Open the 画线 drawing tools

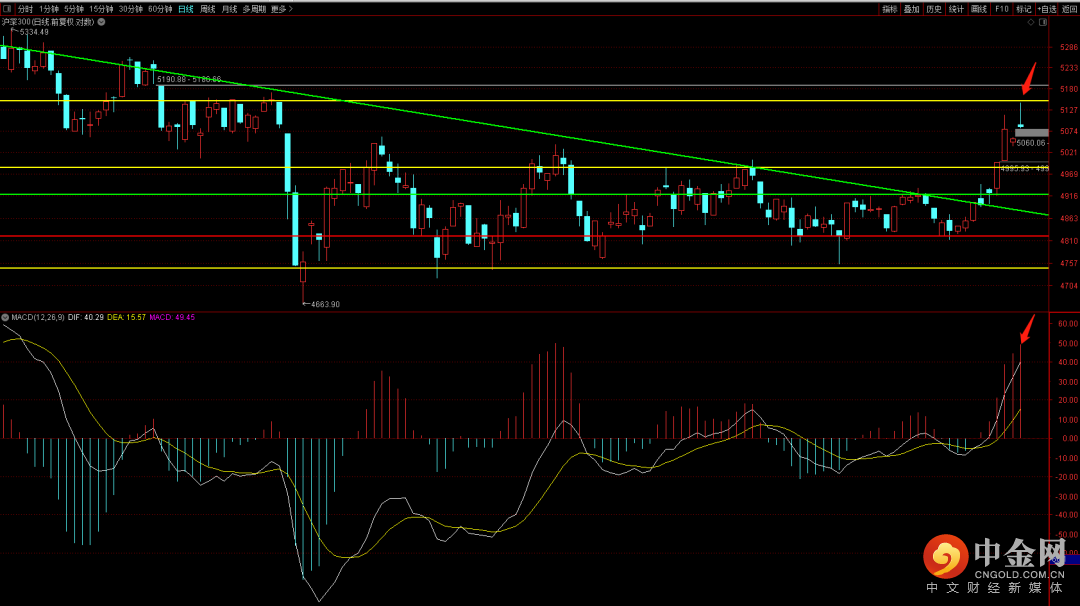tap(979, 9)
